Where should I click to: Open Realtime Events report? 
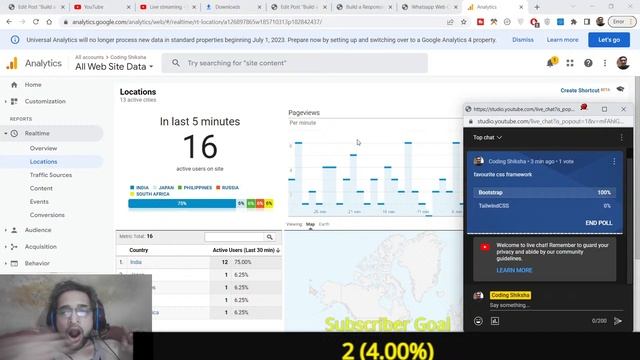pyautogui.click(x=39, y=202)
